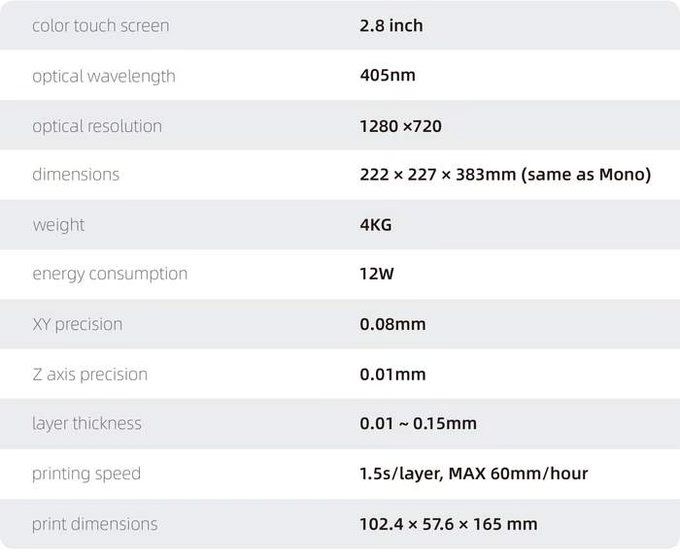Click the 'weight' label

tap(59, 225)
